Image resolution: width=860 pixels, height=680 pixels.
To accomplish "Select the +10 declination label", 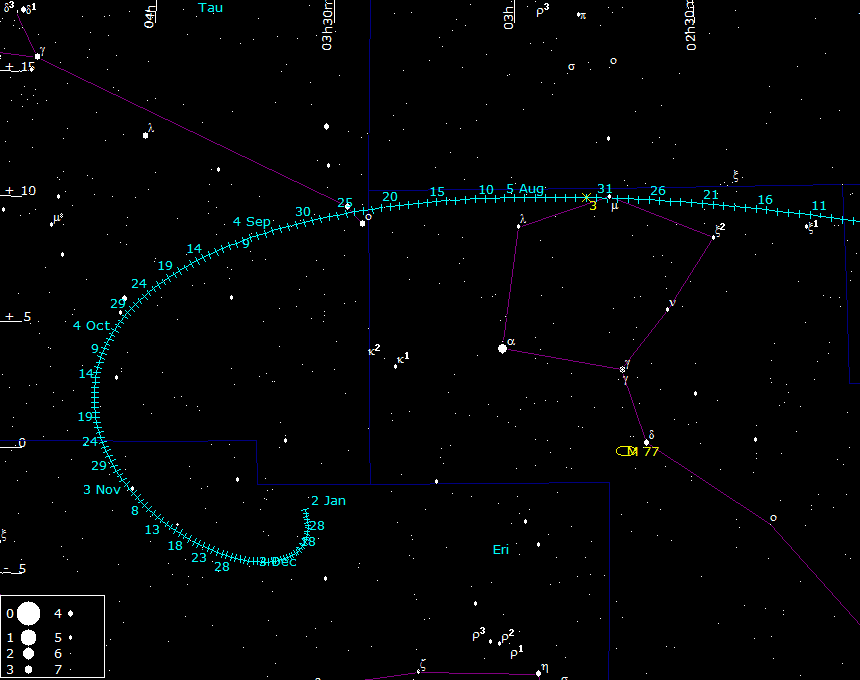I will point(20,191).
